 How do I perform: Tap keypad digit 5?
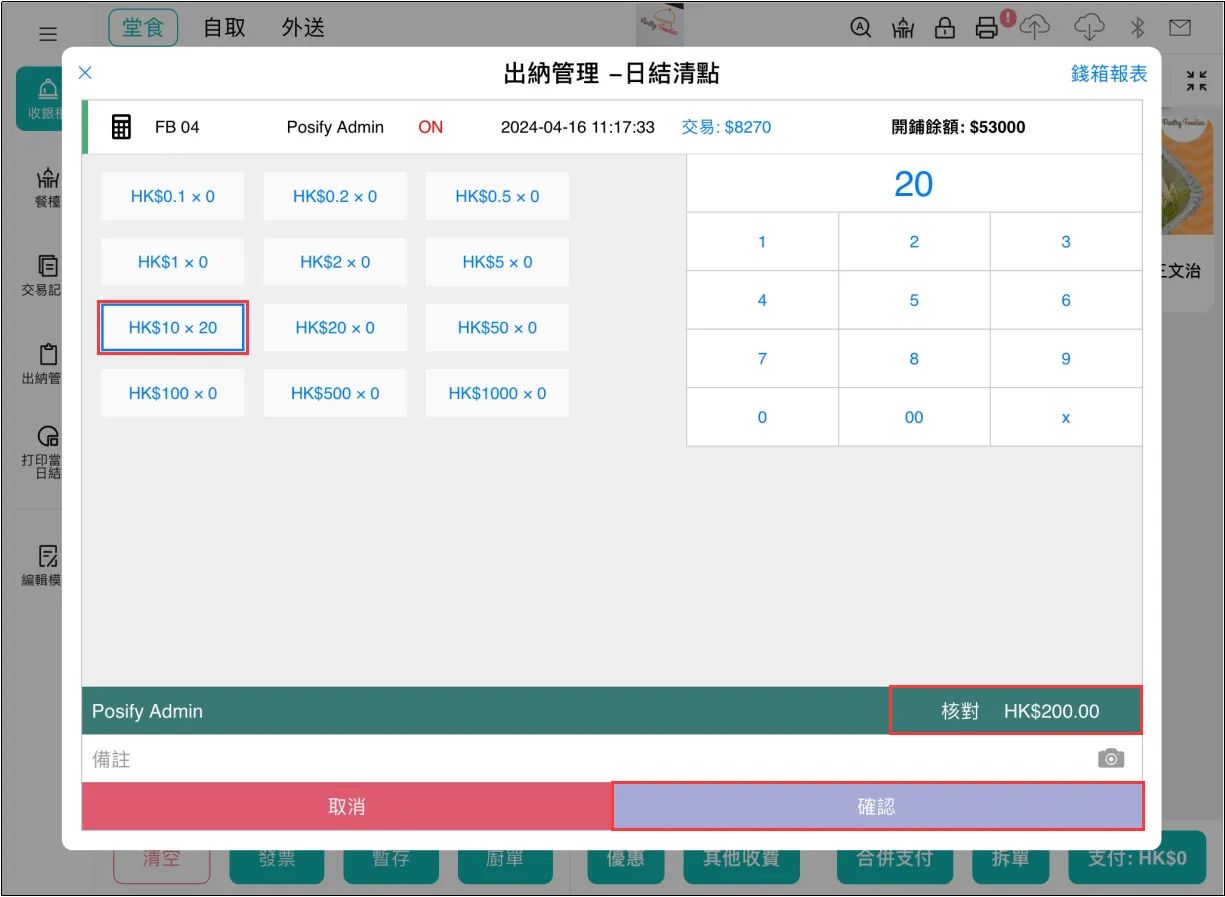[913, 300]
